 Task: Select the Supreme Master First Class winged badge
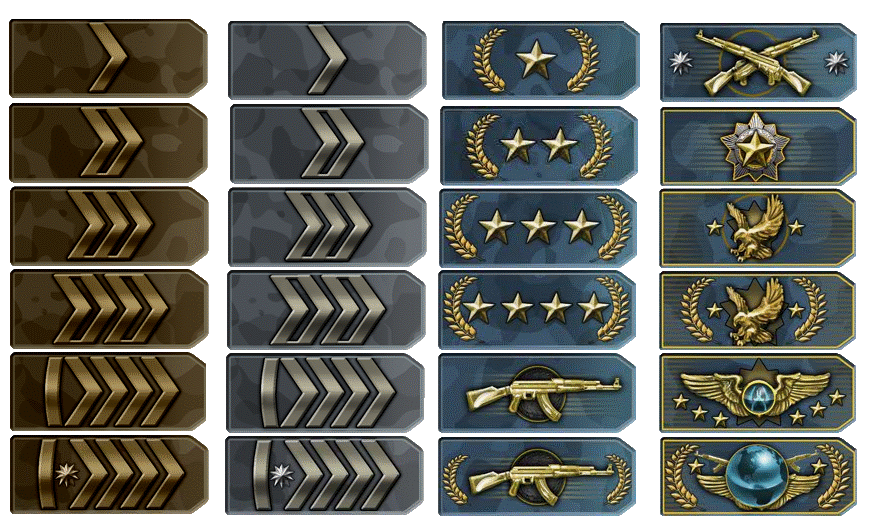758,393
